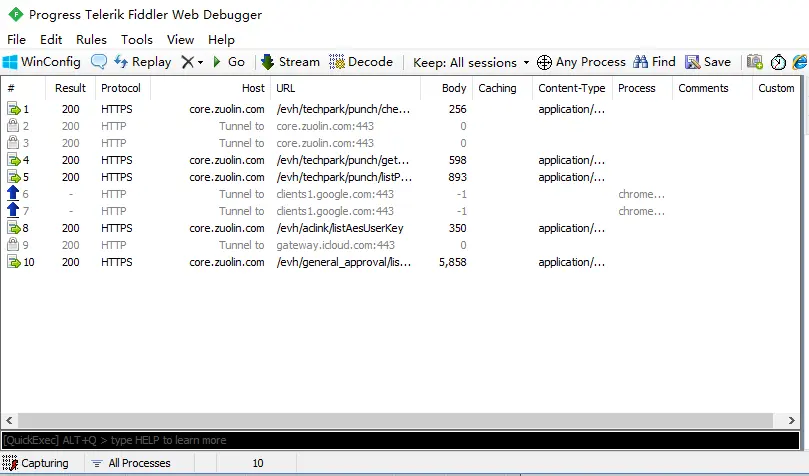
Task: Click body size 598 cell
Action: pyautogui.click(x=457, y=160)
